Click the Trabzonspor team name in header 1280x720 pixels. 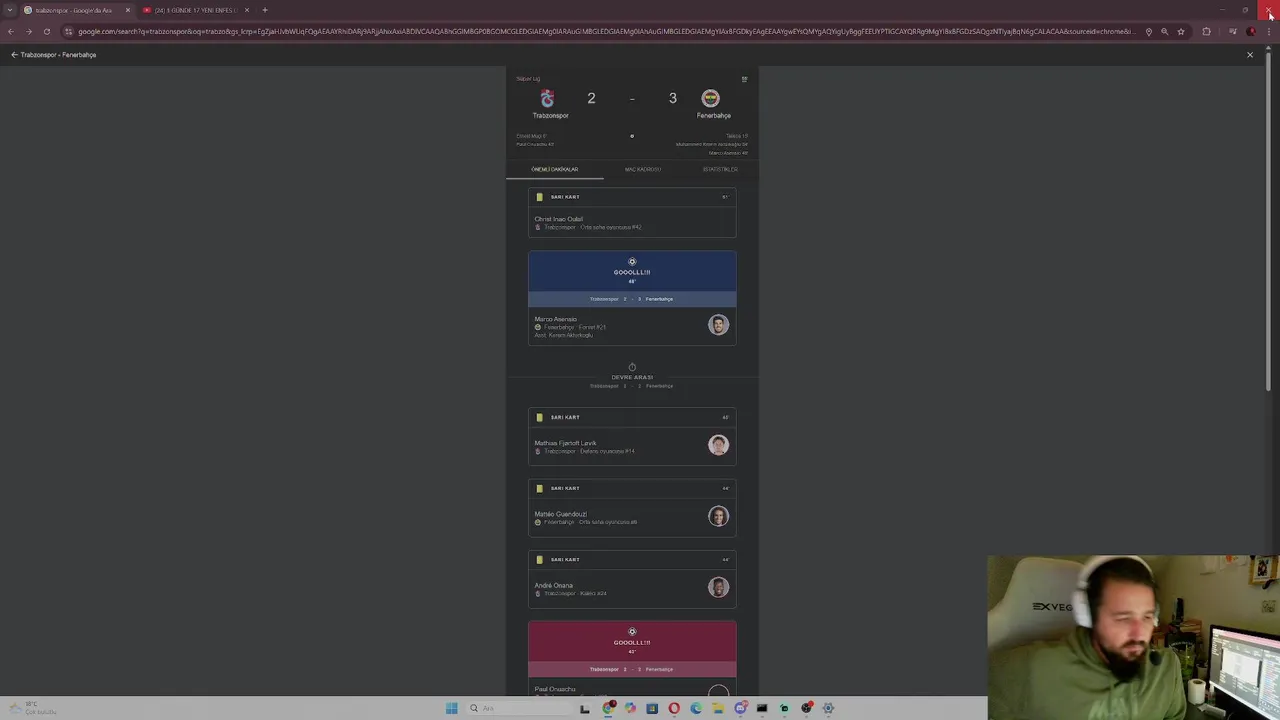550,115
